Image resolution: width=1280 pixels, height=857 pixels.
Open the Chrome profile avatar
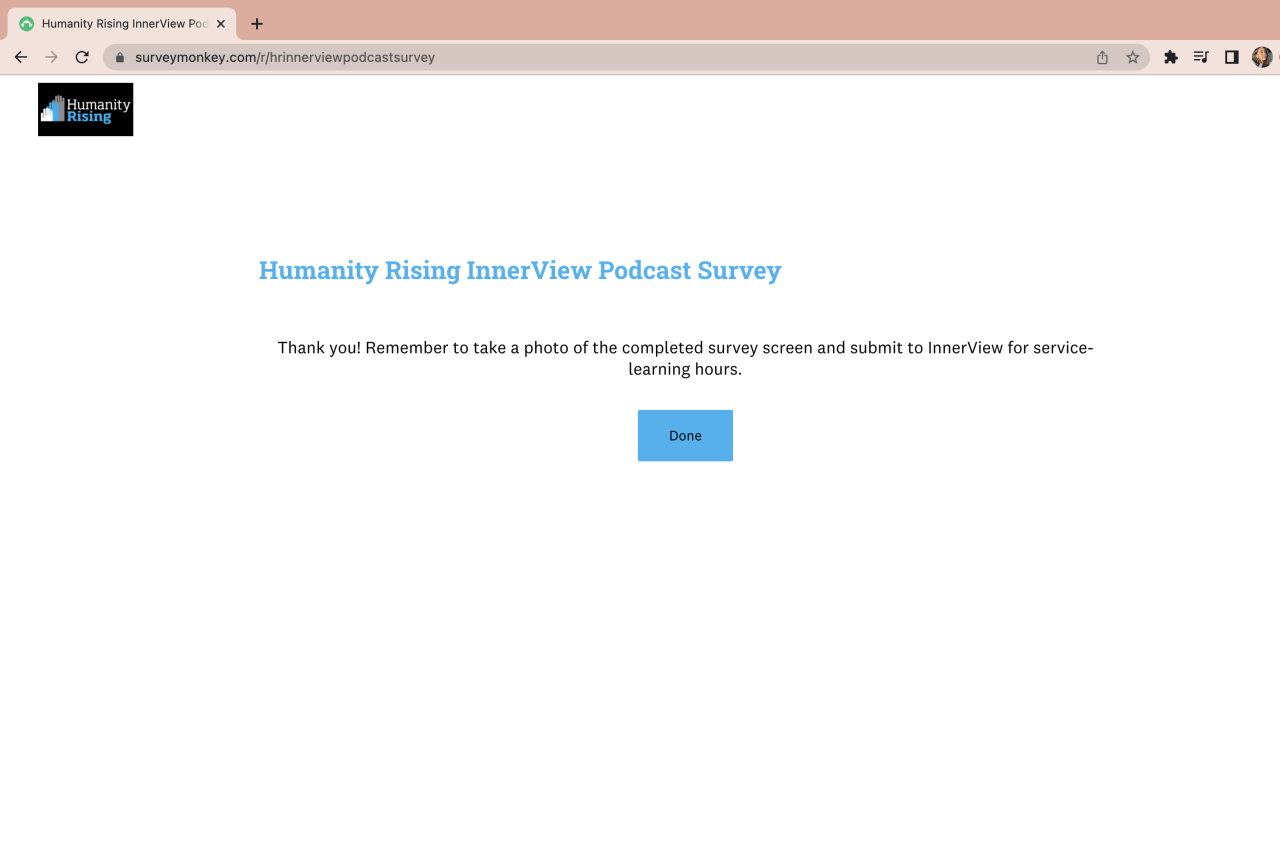(x=1262, y=57)
